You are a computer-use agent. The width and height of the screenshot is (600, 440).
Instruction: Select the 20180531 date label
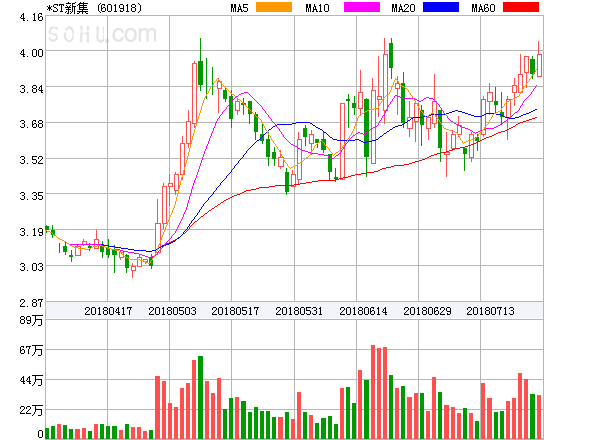click(x=299, y=311)
